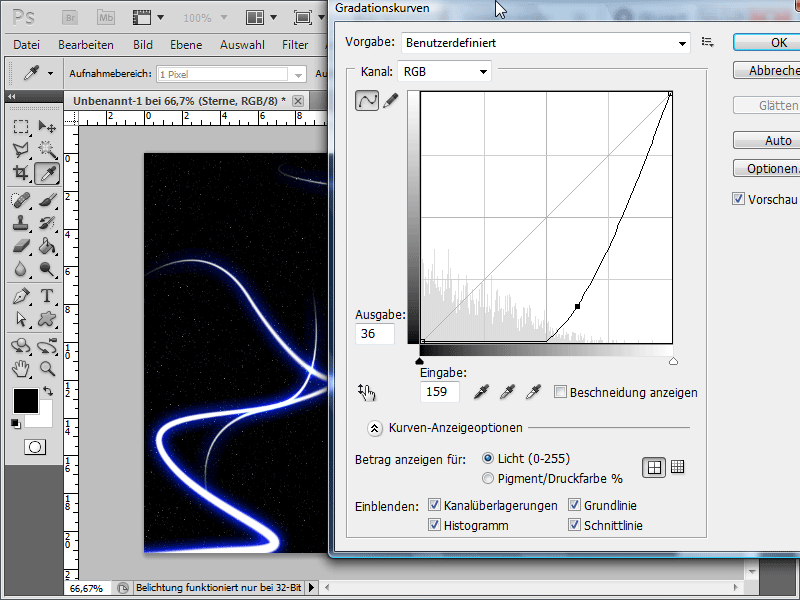The height and width of the screenshot is (600, 800).
Task: Expand status bar info flyout arrow
Action: pos(311,588)
